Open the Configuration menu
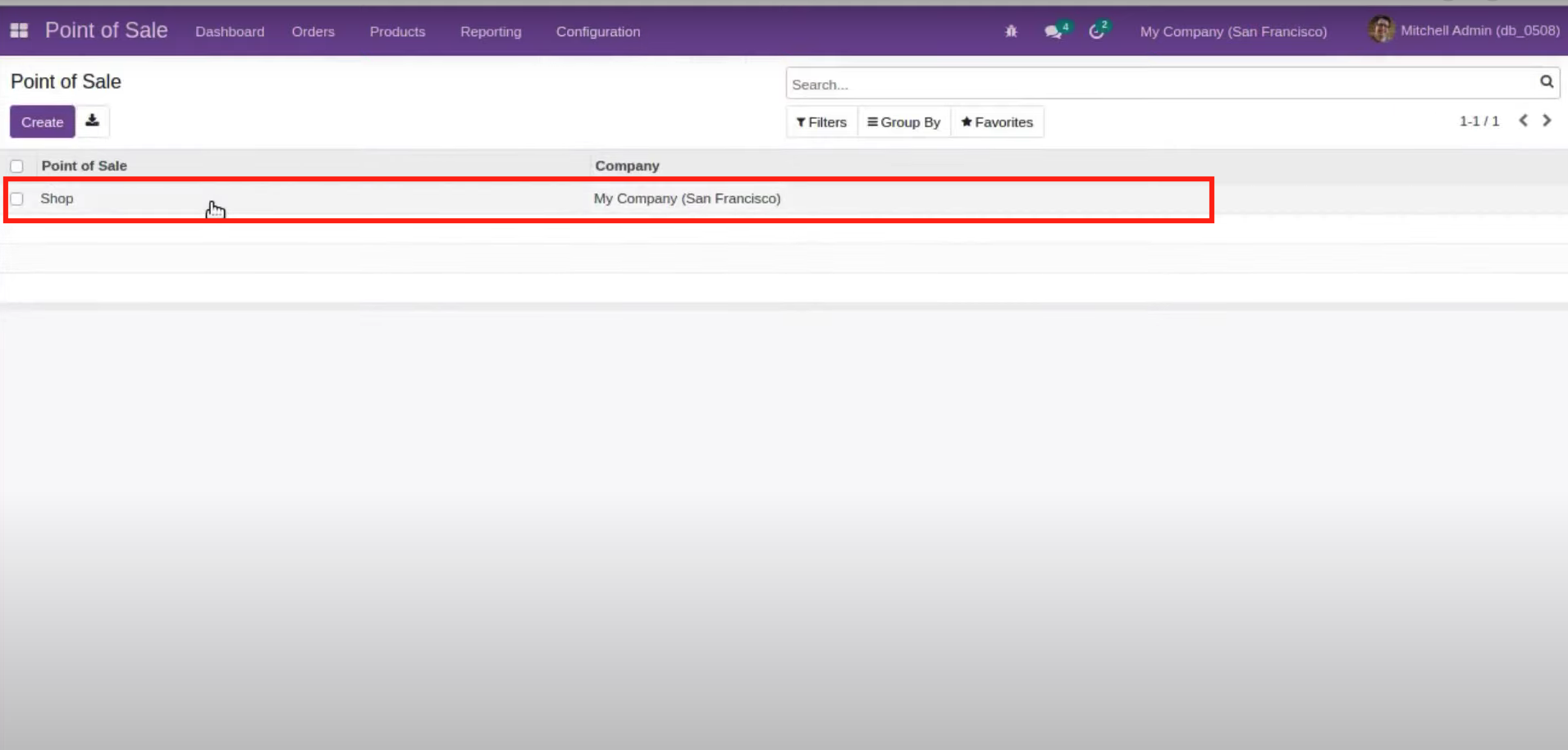The height and width of the screenshot is (750, 1568). click(597, 31)
